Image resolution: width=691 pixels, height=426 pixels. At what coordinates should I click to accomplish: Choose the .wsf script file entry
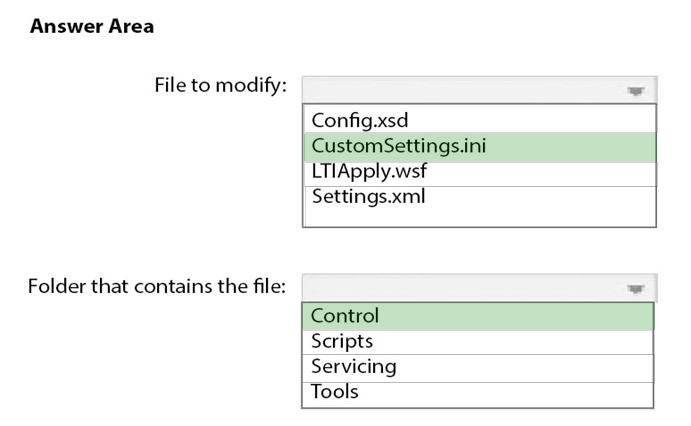click(479, 174)
